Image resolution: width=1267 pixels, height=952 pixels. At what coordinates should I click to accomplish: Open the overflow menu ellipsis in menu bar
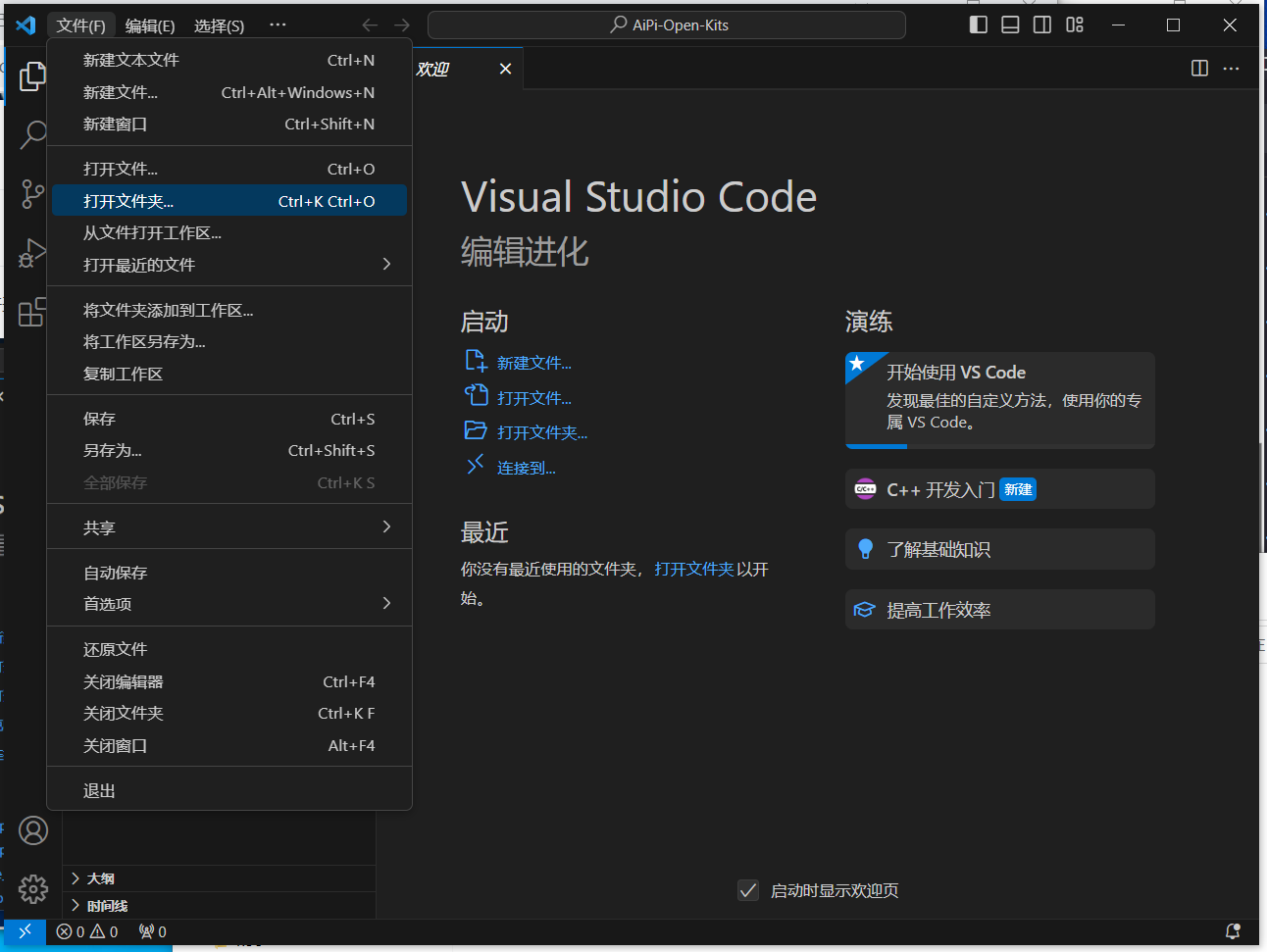278,25
